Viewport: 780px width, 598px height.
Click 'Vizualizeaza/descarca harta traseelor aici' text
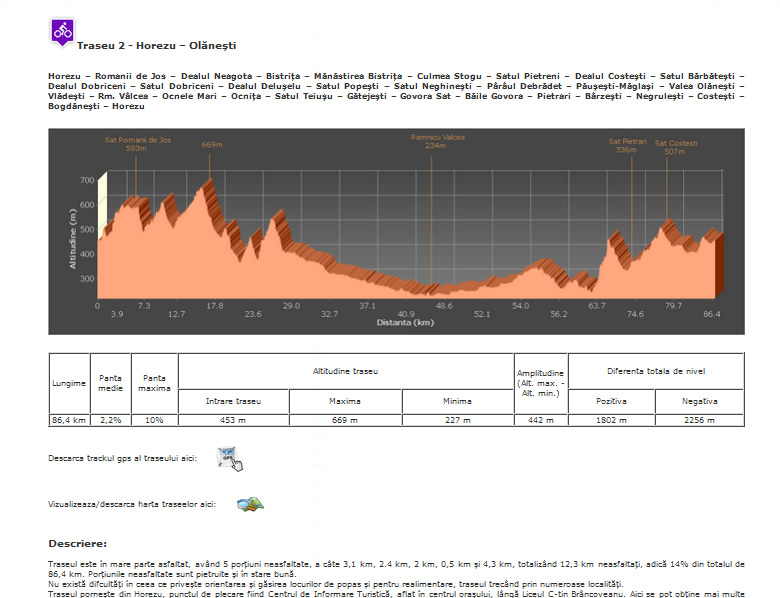click(132, 504)
